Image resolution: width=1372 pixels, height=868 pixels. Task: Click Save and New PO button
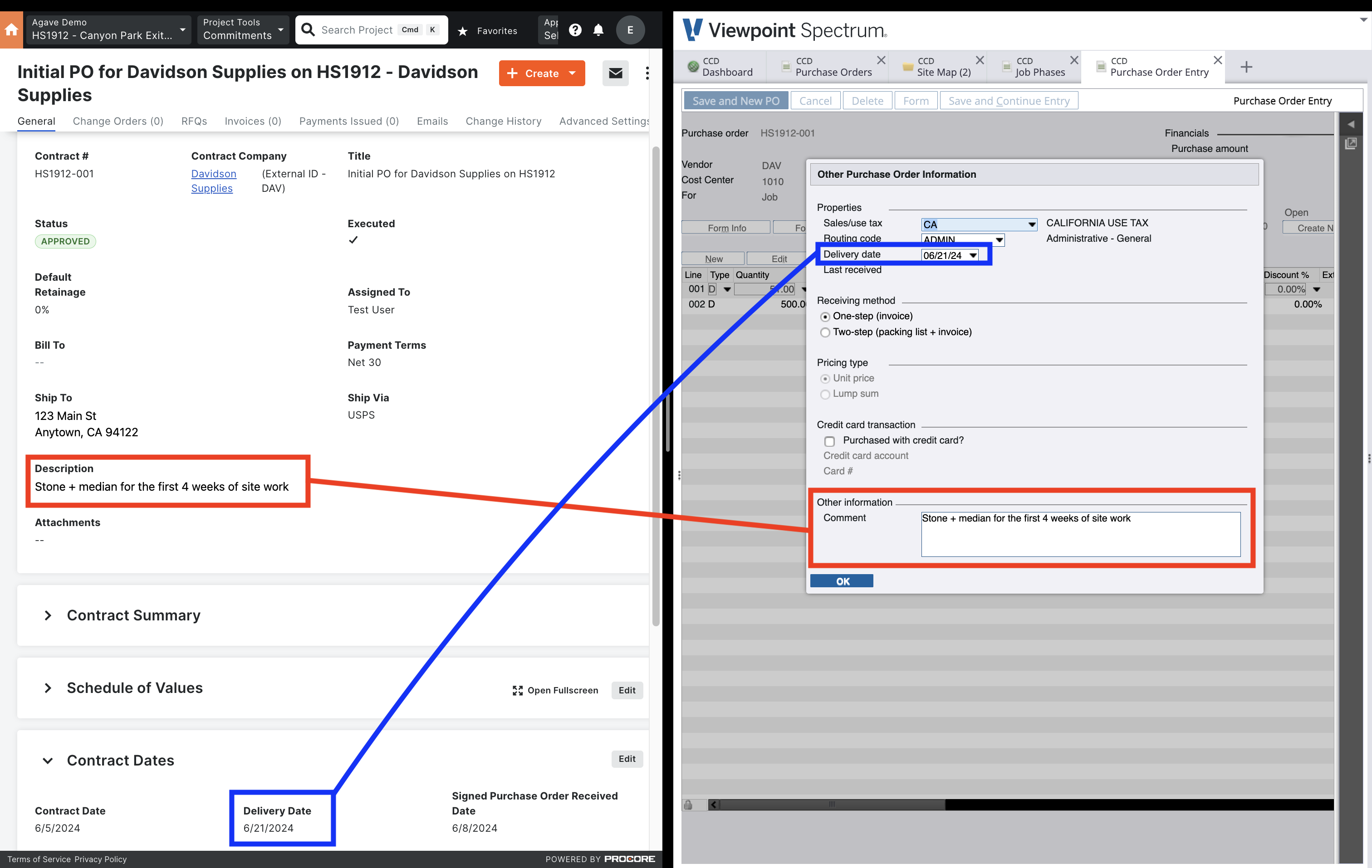[x=735, y=101]
